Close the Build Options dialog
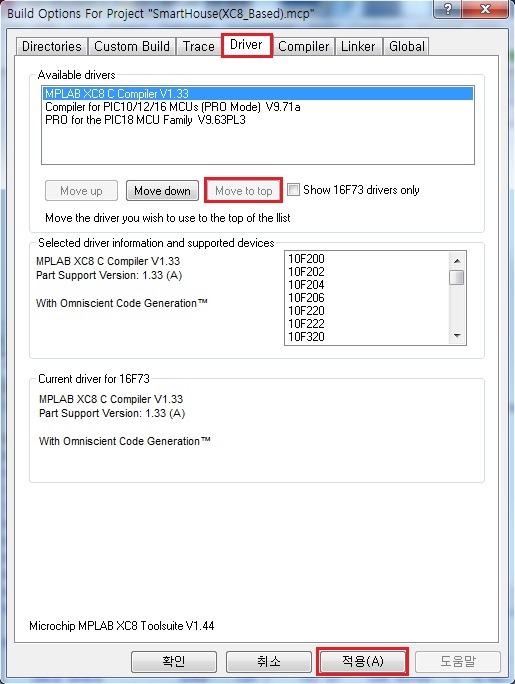This screenshot has width=515, height=684. click(x=485, y=9)
